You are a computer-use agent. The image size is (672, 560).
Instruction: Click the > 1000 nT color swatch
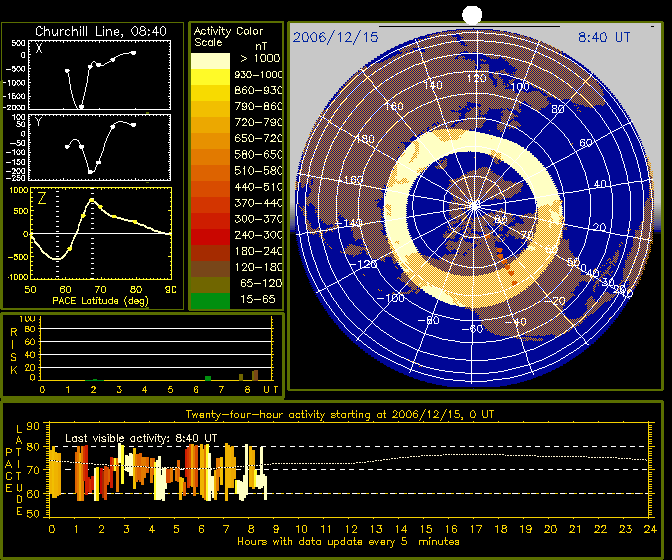210,61
